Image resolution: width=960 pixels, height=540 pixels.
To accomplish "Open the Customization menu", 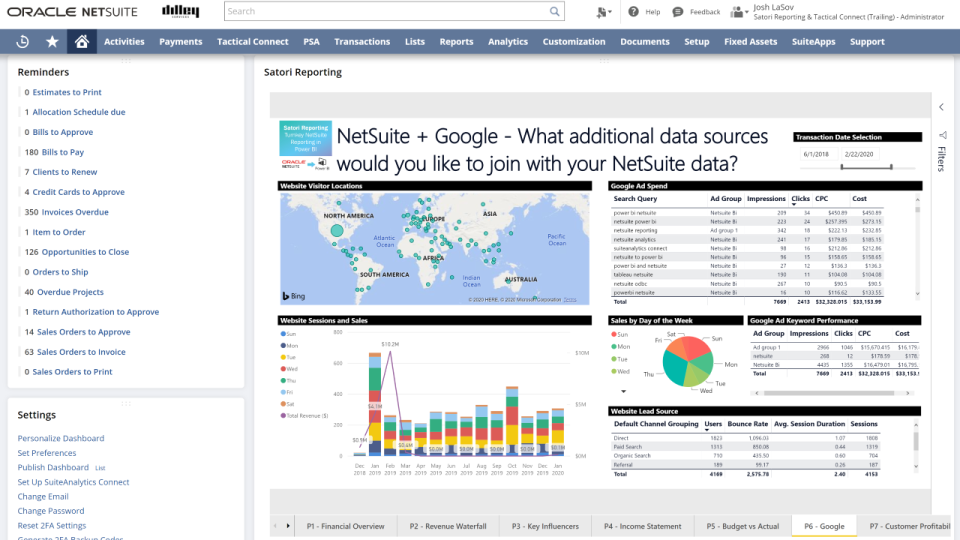I will click(574, 42).
